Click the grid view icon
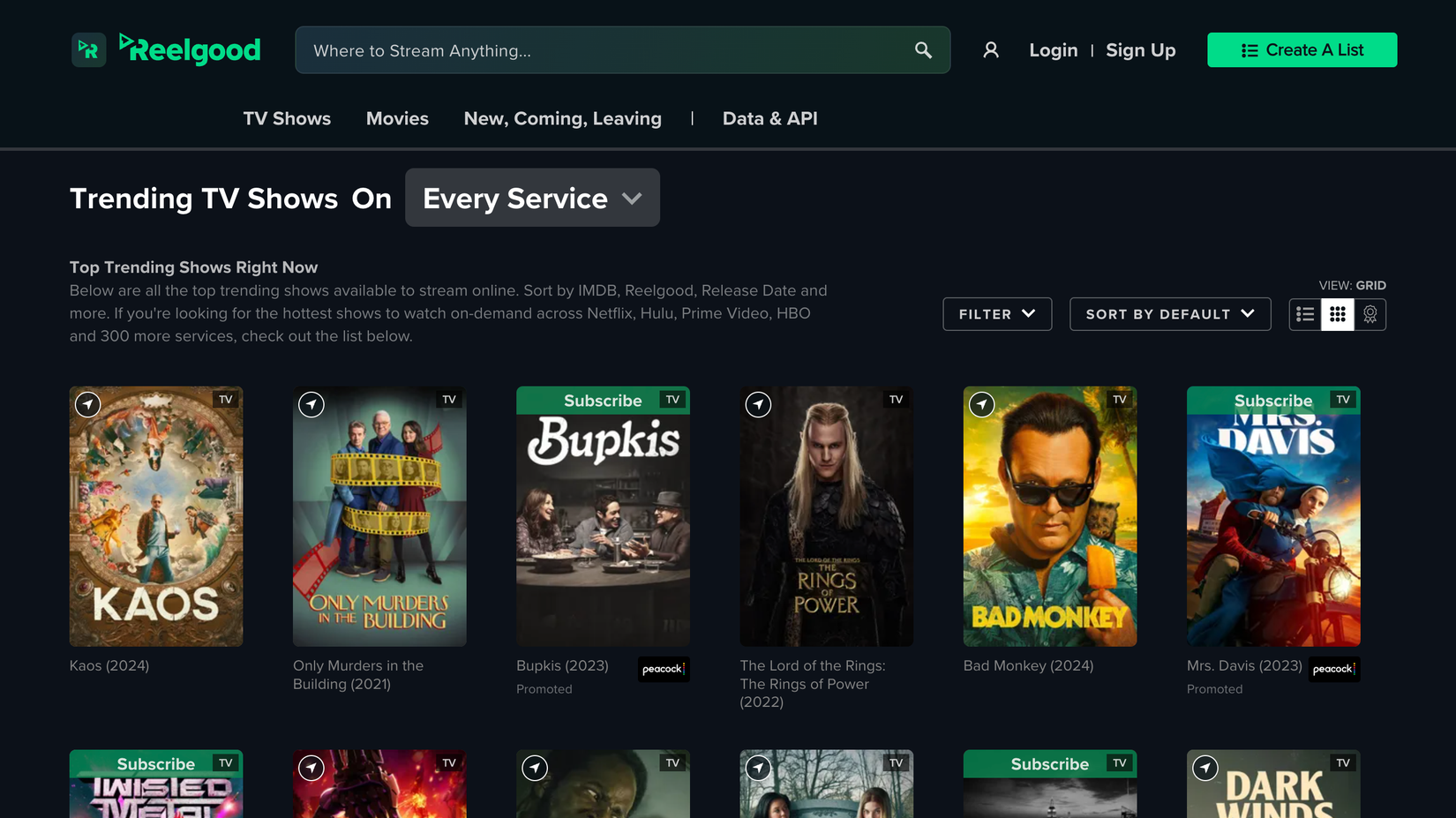1456x818 pixels. click(1337, 314)
